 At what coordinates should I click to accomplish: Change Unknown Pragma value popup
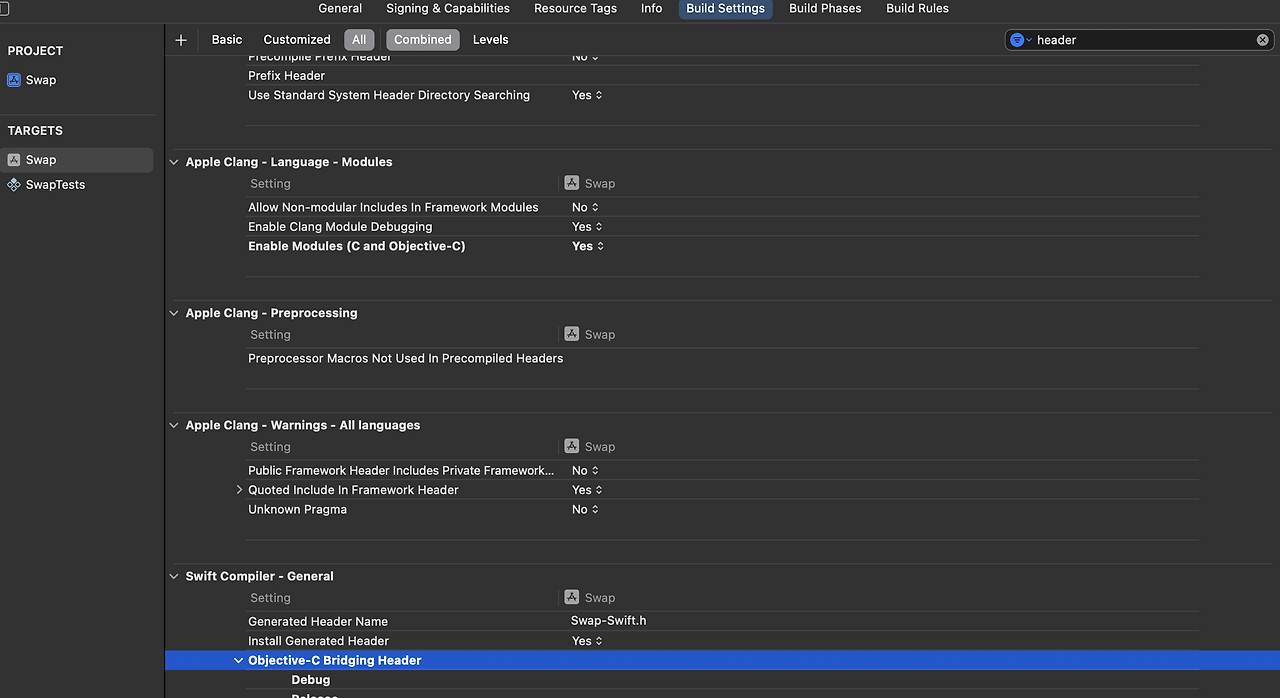click(585, 509)
